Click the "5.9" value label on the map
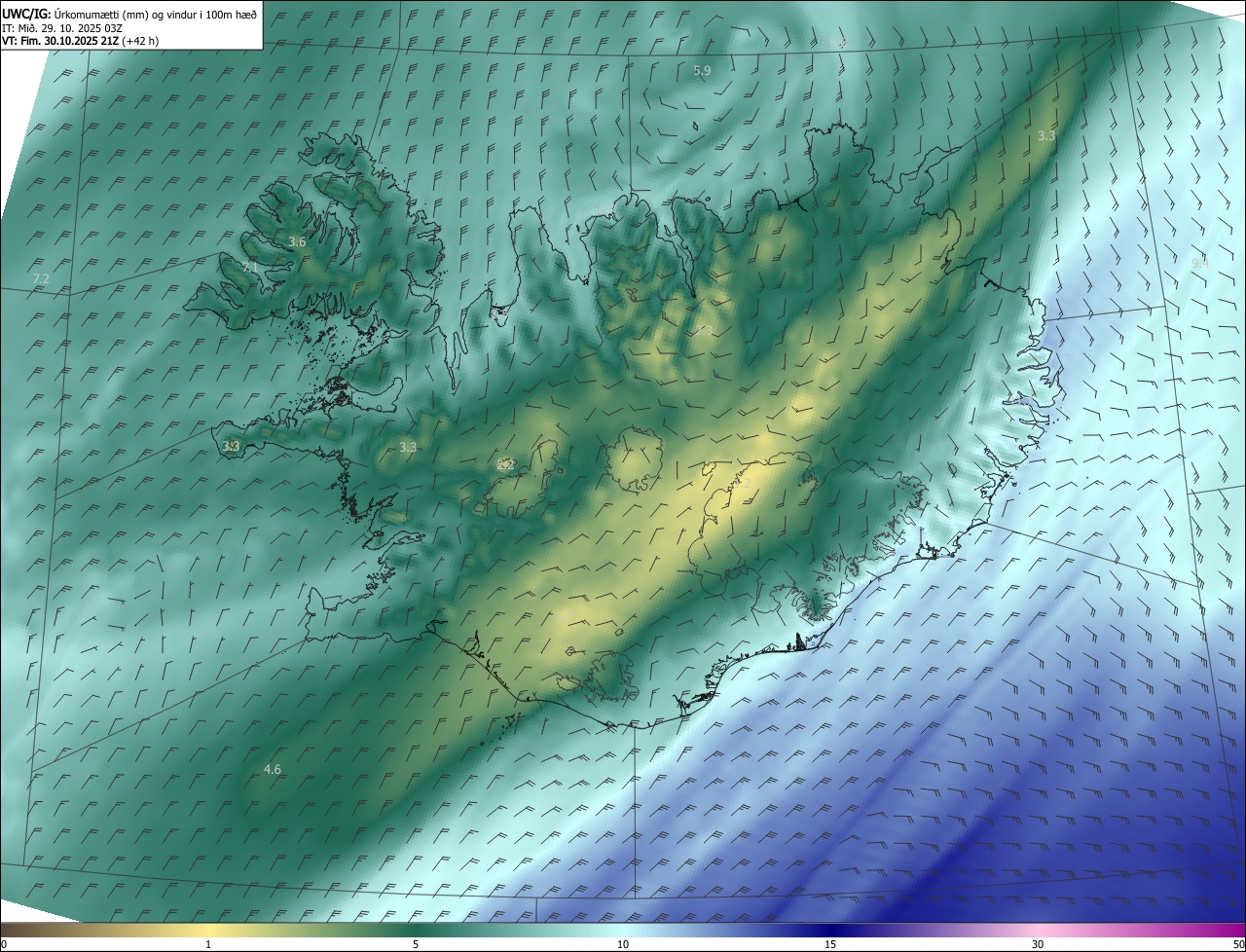This screenshot has height=952, width=1246. tap(702, 71)
